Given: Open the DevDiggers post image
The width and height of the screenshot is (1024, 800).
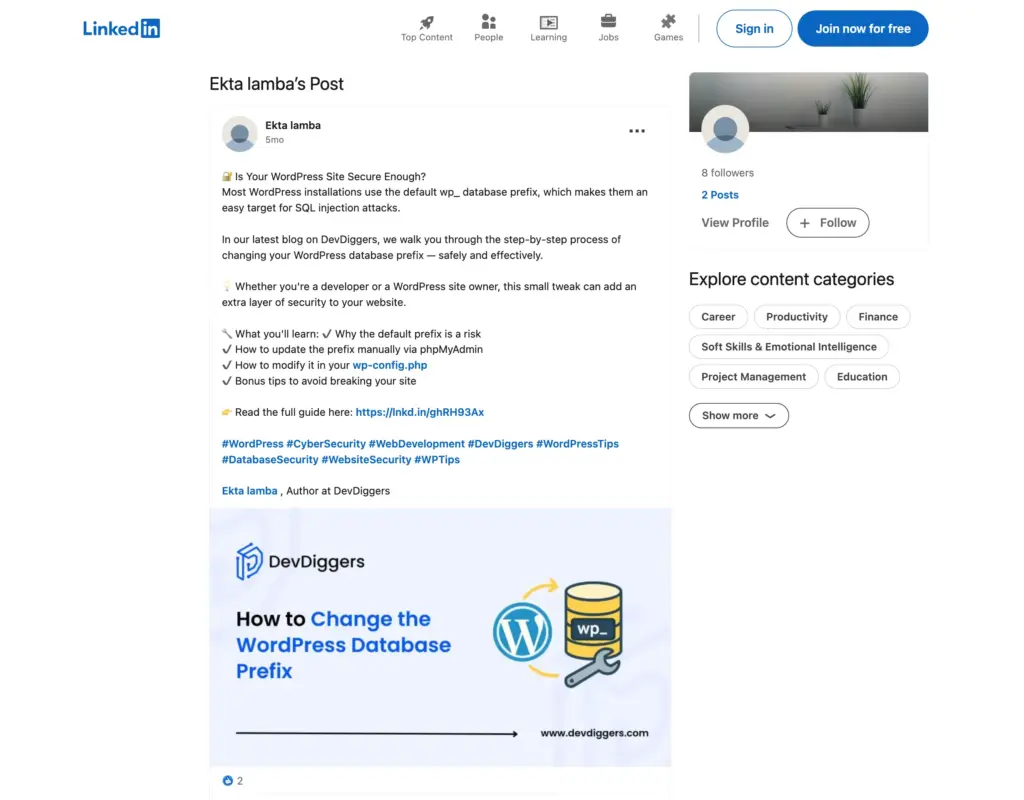Looking at the screenshot, I should point(440,637).
